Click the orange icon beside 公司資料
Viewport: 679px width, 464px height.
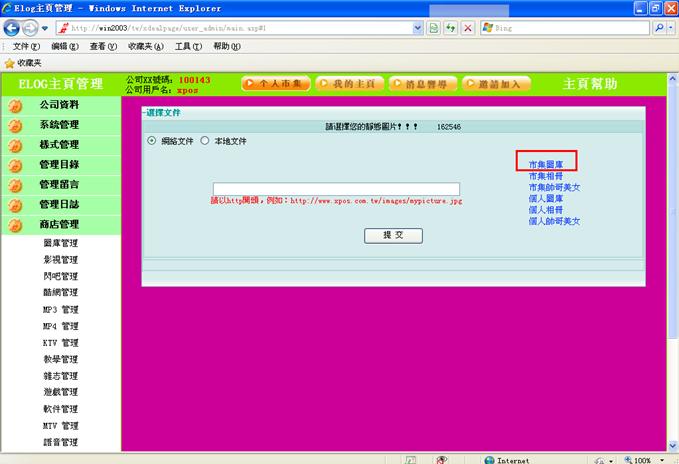15,105
